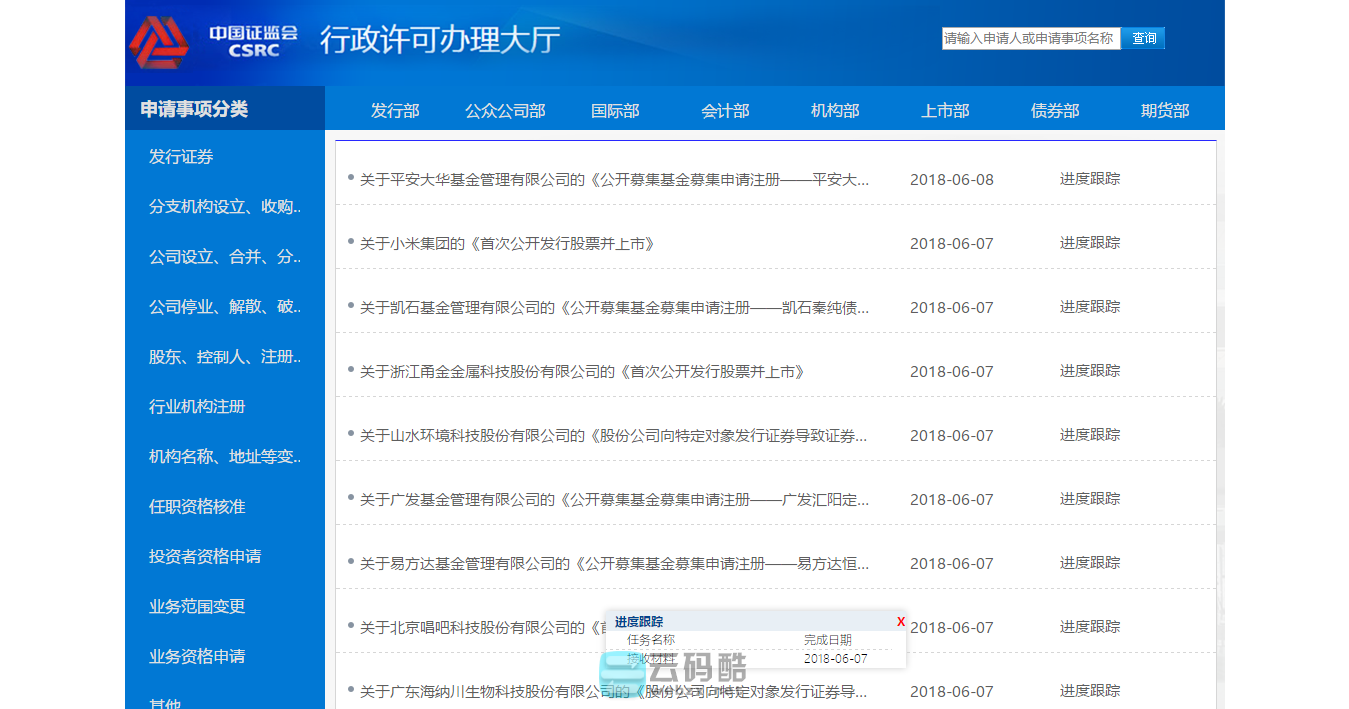Open the 国际部 department tab

point(615,111)
